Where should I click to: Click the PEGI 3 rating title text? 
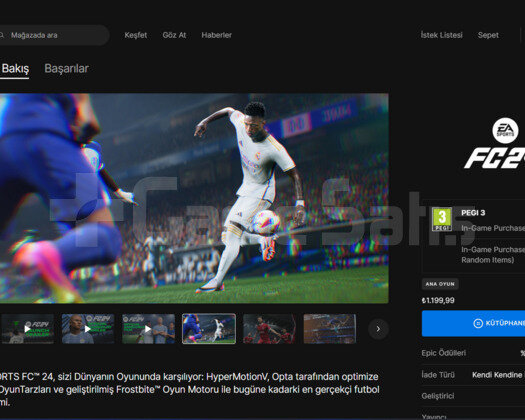click(473, 213)
